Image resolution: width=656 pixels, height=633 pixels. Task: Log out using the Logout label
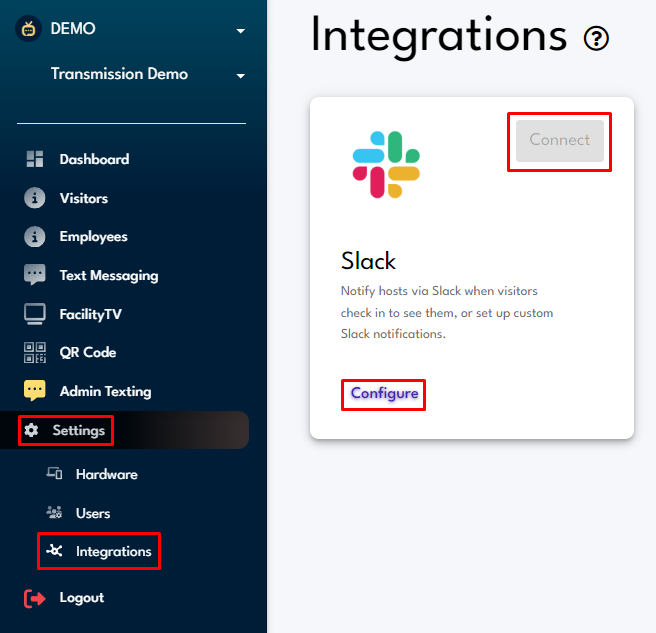click(82, 598)
